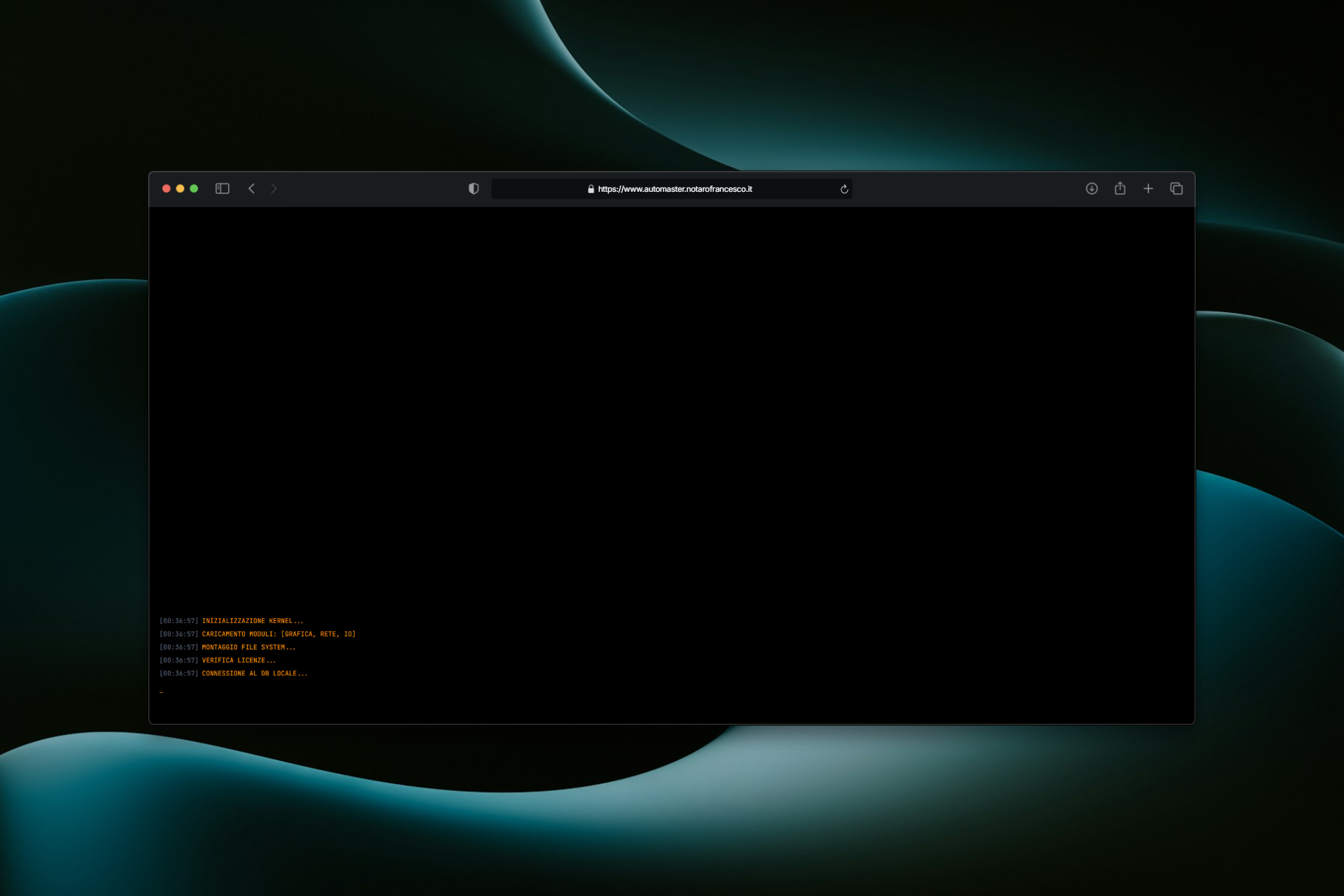Screen dimensions: 1344x896
Task: Click the CARICAMENTO MODULI log line
Action: (x=279, y=634)
